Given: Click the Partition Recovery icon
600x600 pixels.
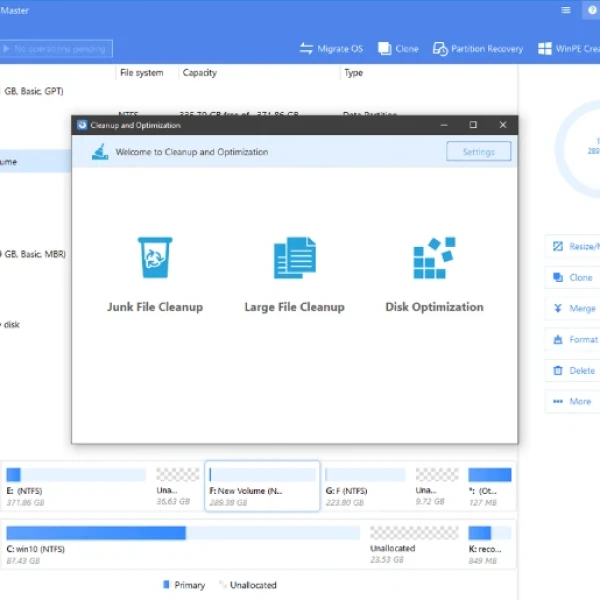Looking at the screenshot, I should 440,49.
